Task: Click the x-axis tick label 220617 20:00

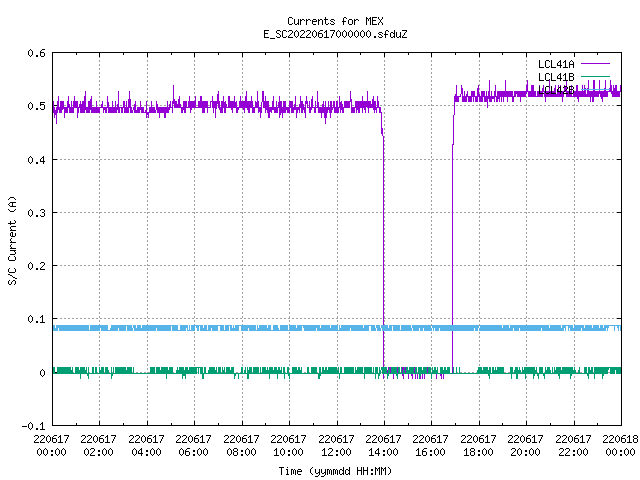Action: (525, 446)
